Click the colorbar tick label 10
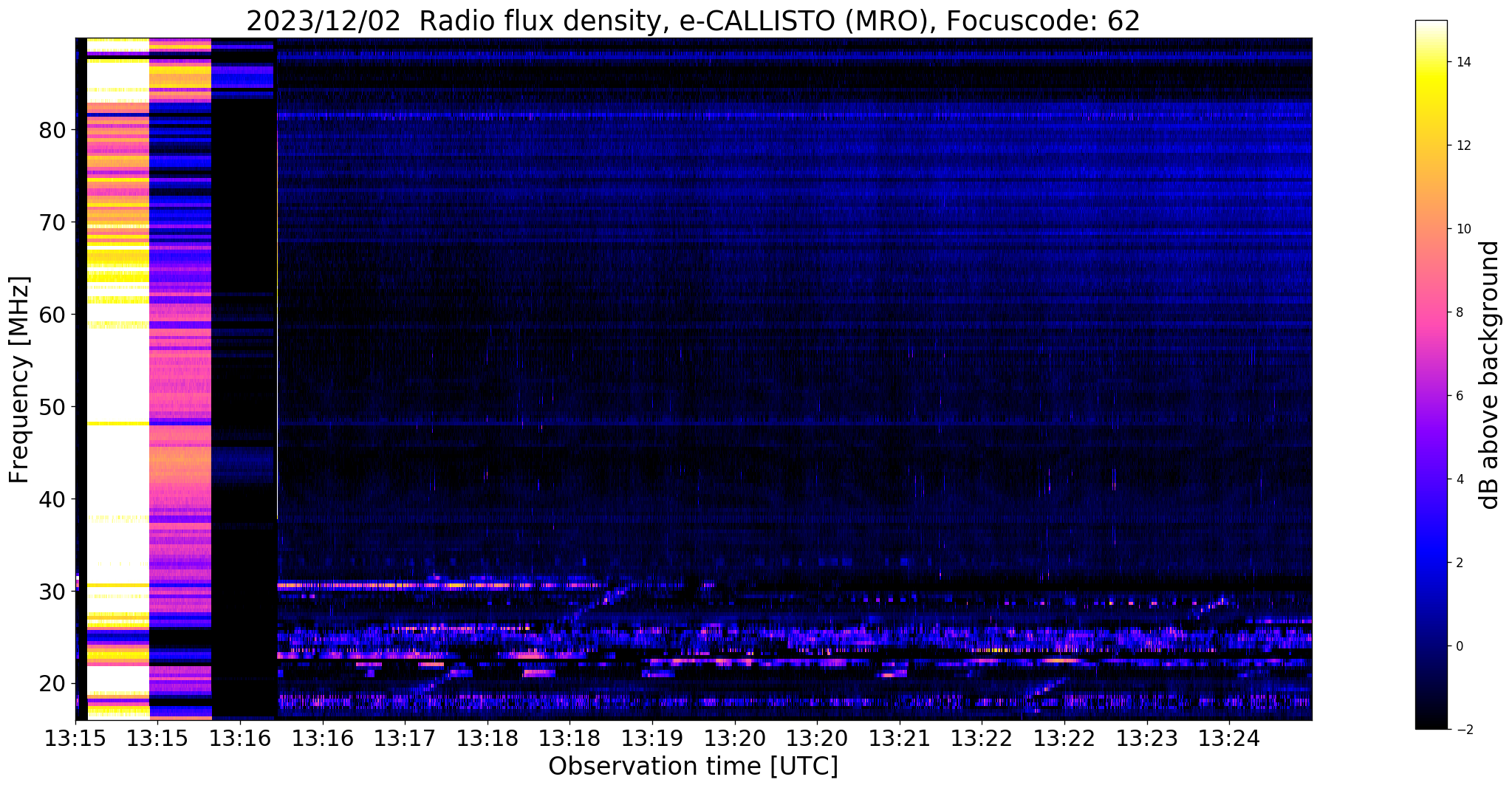 pos(1463,229)
